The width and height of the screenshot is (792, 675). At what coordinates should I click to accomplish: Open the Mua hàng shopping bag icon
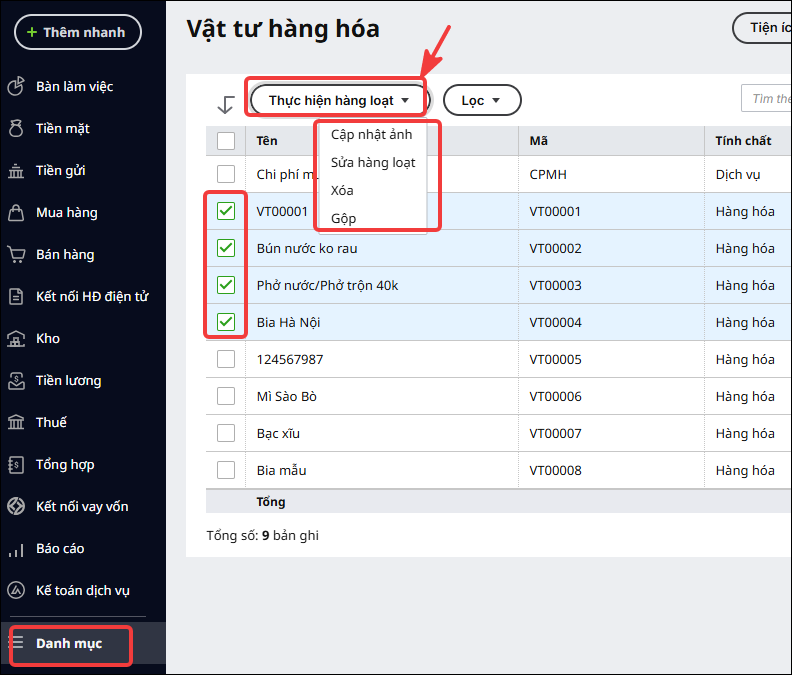tap(16, 213)
